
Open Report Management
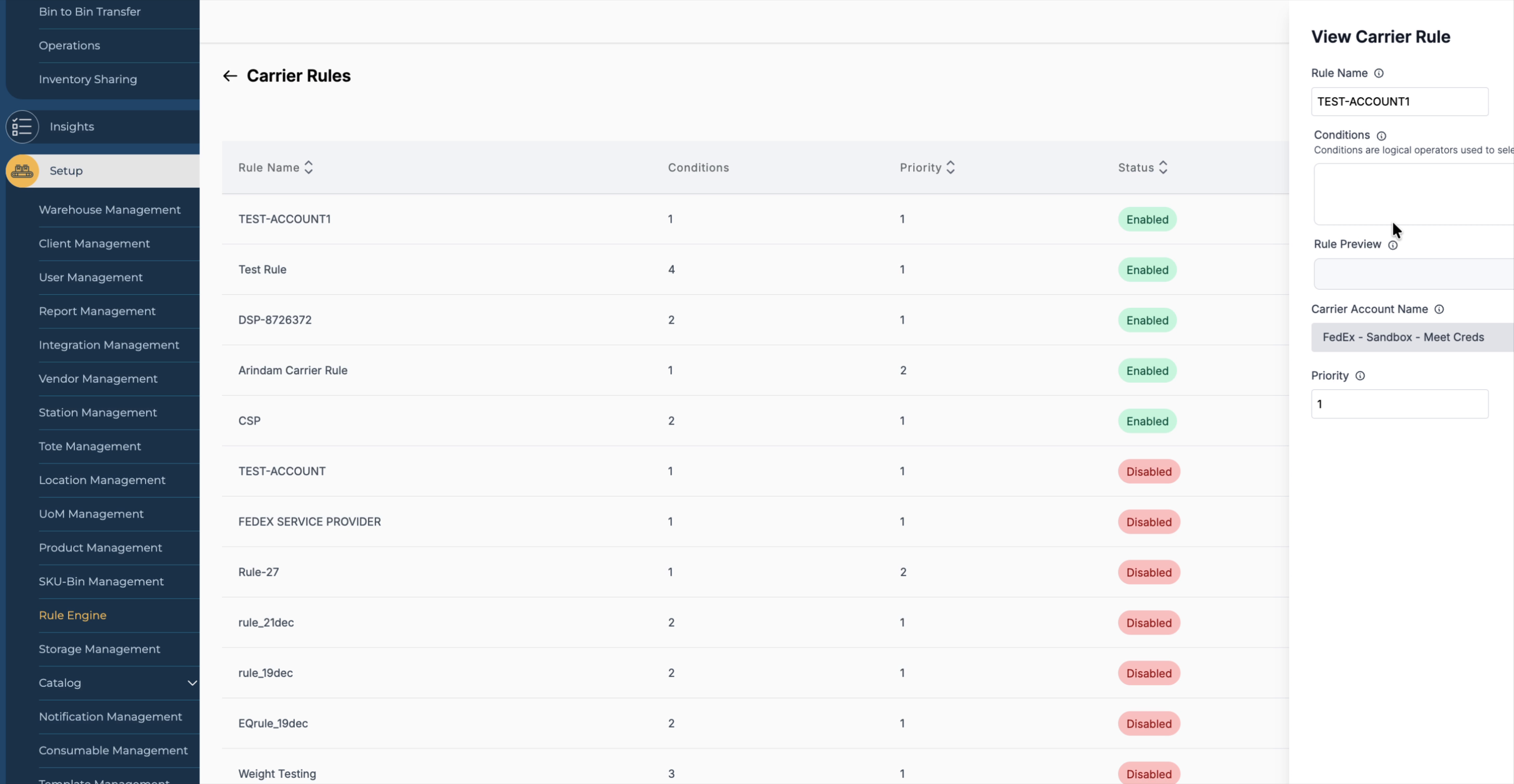pos(97,311)
